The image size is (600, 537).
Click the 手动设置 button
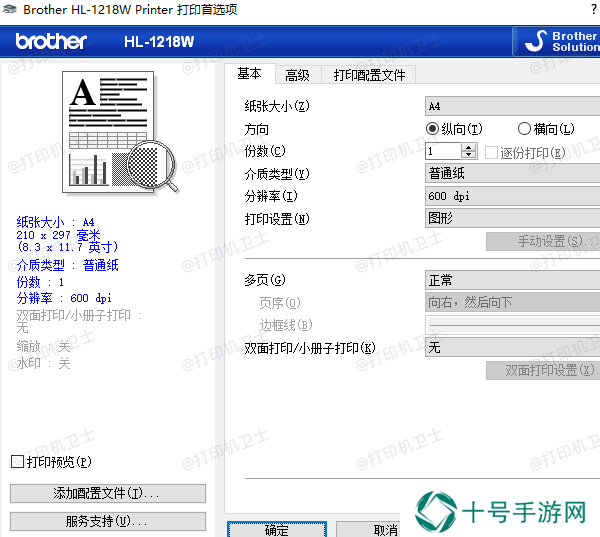pos(543,241)
